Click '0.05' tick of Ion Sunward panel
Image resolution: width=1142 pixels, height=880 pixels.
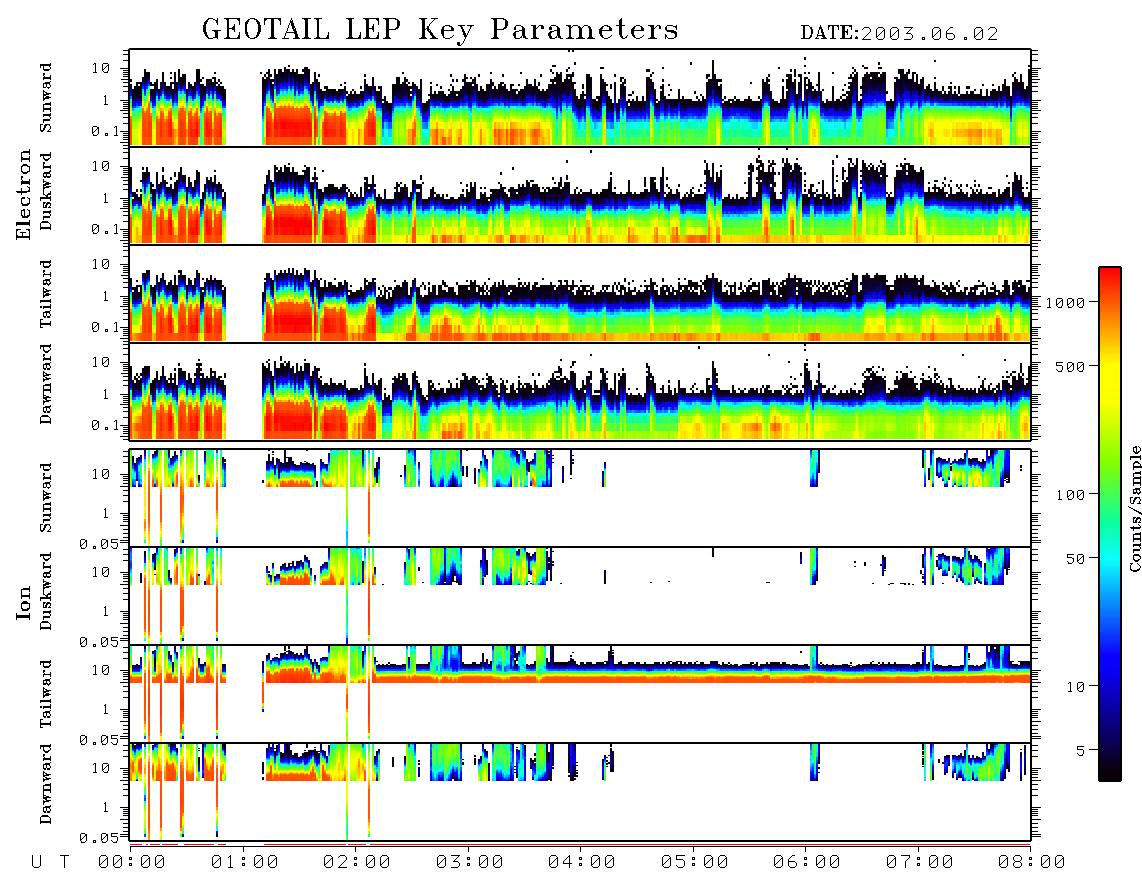[x=99, y=543]
